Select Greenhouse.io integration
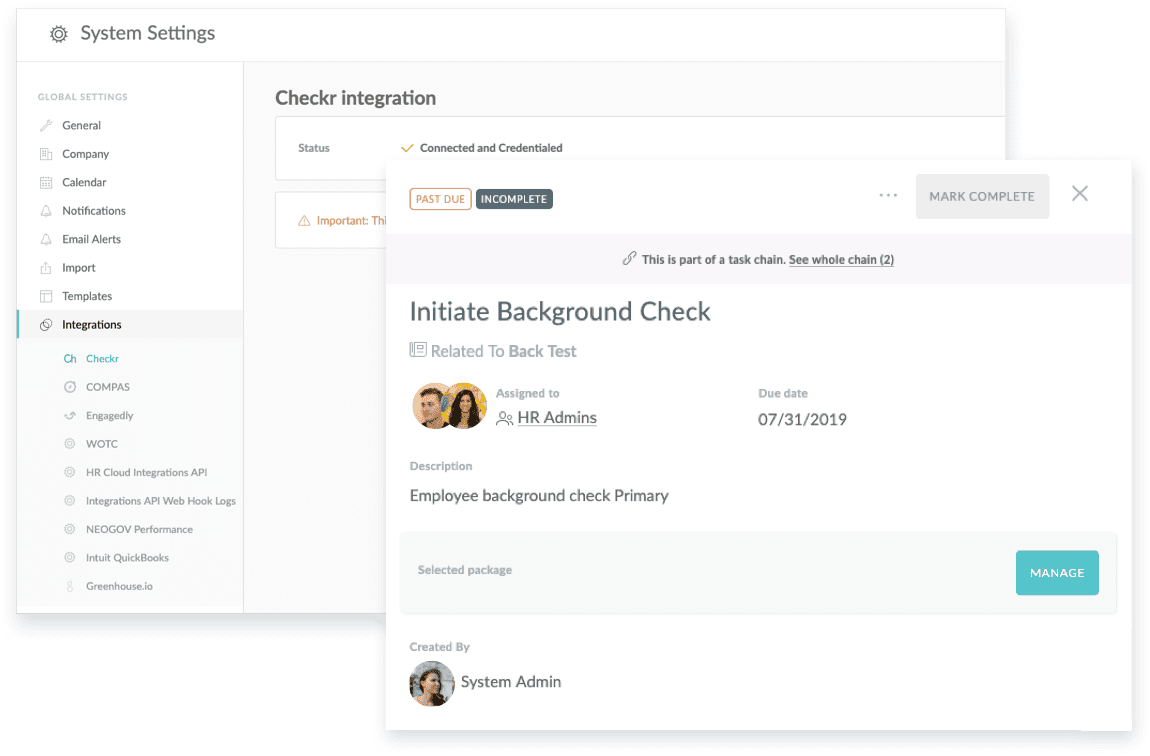Viewport: 1150px width, 756px height. pos(120,586)
